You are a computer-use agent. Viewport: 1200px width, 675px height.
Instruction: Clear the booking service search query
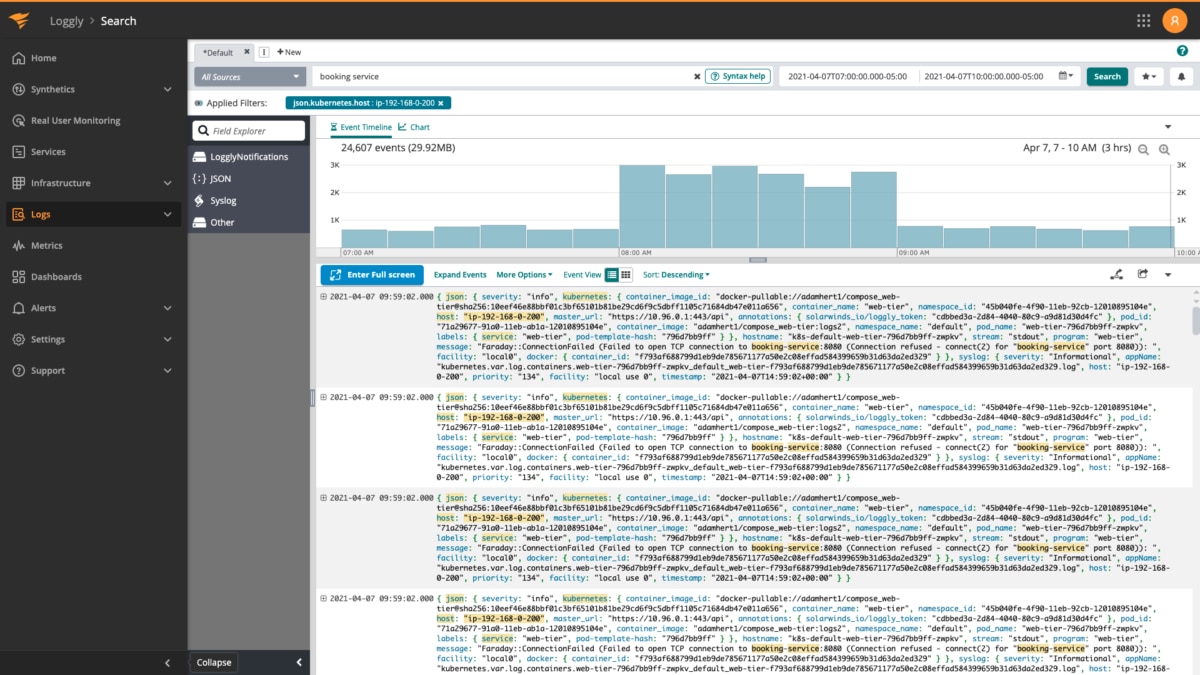click(697, 76)
